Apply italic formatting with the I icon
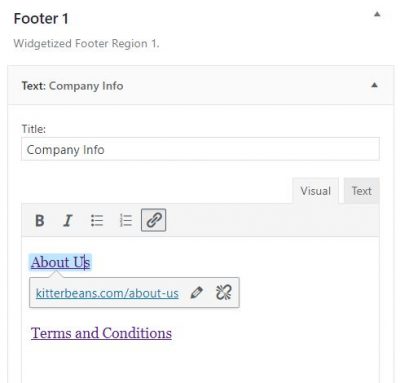Viewport: 400px width, 383px height. point(68,220)
